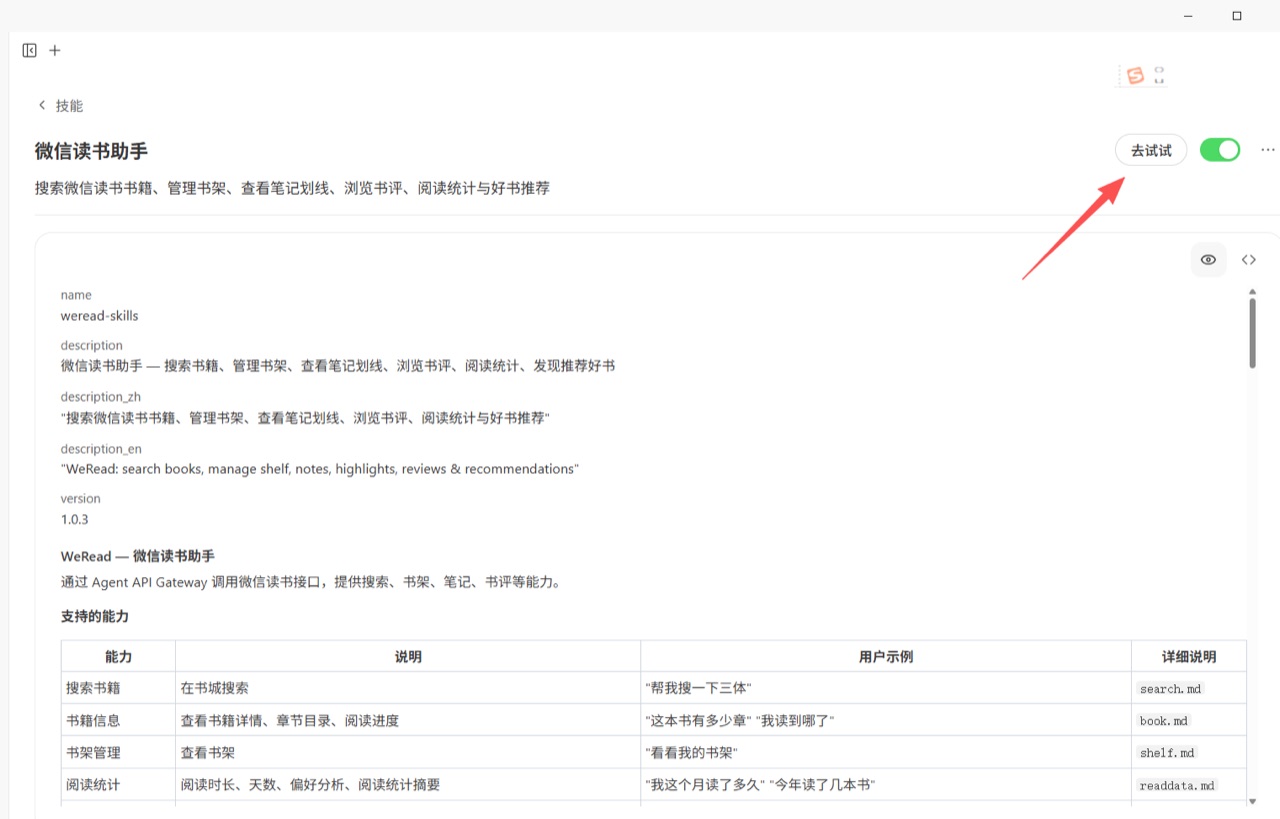Show the skill source code view
This screenshot has width=1280, height=819.
[1249, 260]
